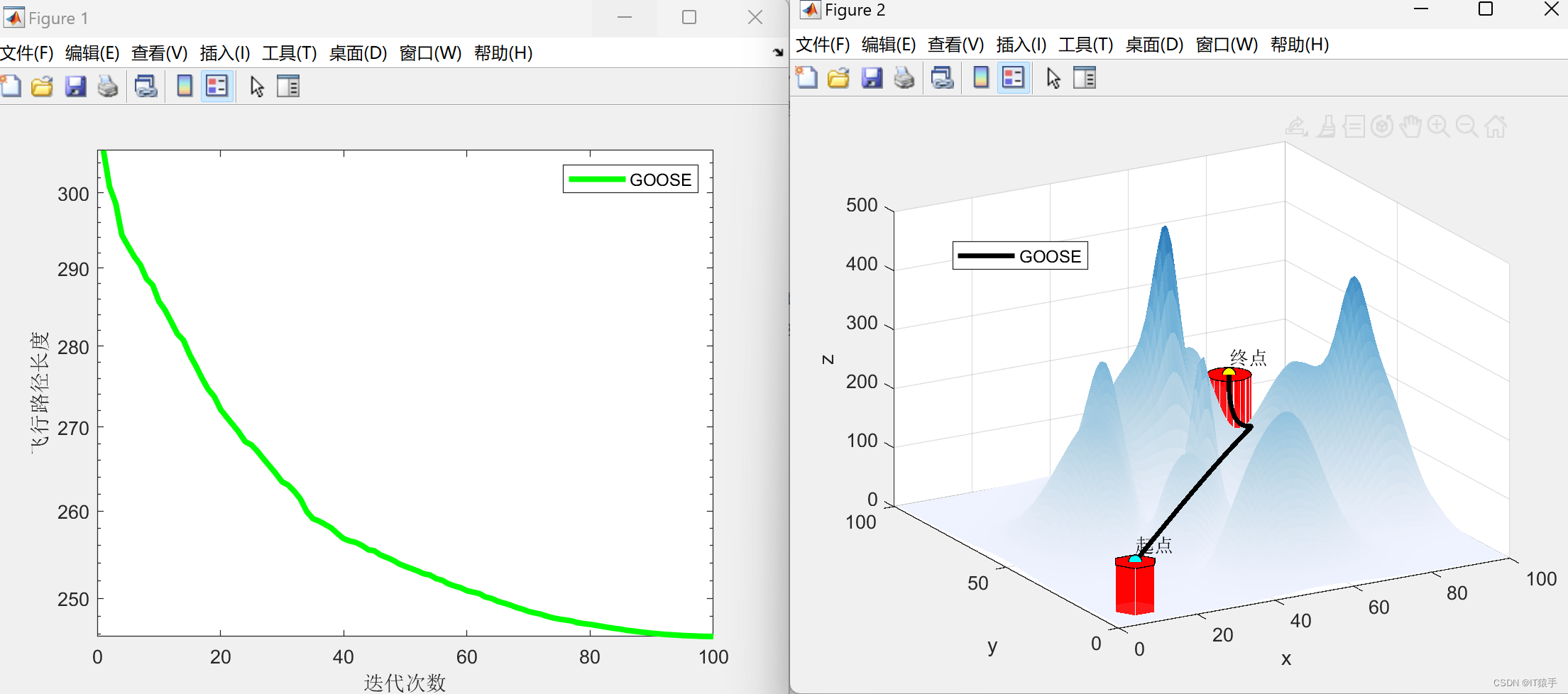Click Zoom Out magnifier above 3D plot
The width and height of the screenshot is (1568, 694).
[x=1466, y=126]
